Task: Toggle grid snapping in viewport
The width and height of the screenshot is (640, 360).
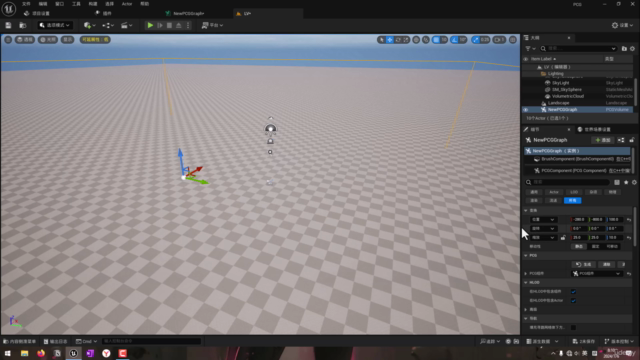Action: tap(436, 40)
